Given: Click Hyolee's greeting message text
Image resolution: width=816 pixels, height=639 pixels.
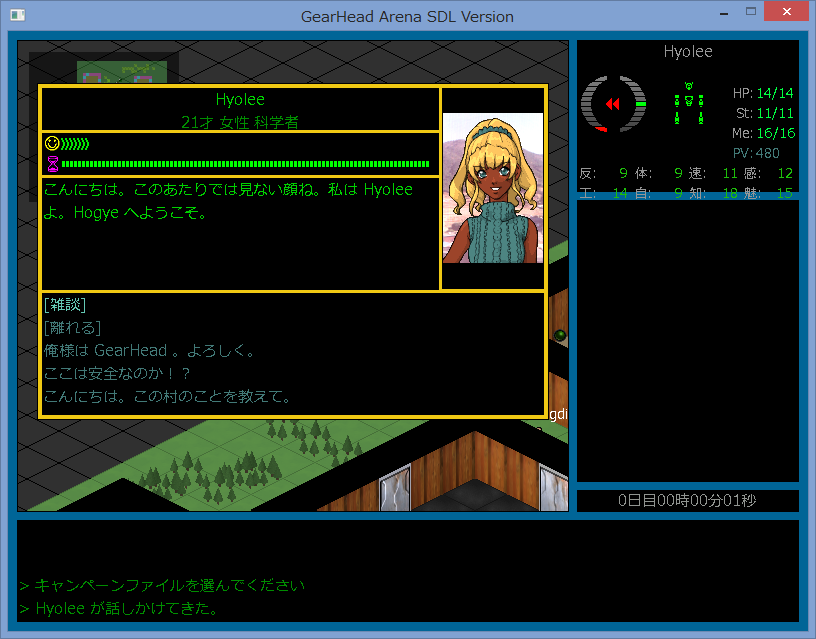Looking at the screenshot, I should pyautogui.click(x=228, y=201).
